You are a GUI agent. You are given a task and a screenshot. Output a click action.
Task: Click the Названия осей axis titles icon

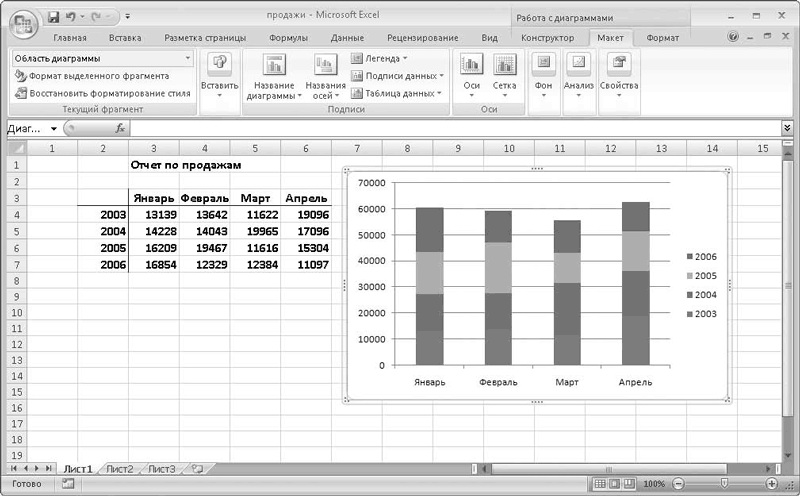coord(325,66)
